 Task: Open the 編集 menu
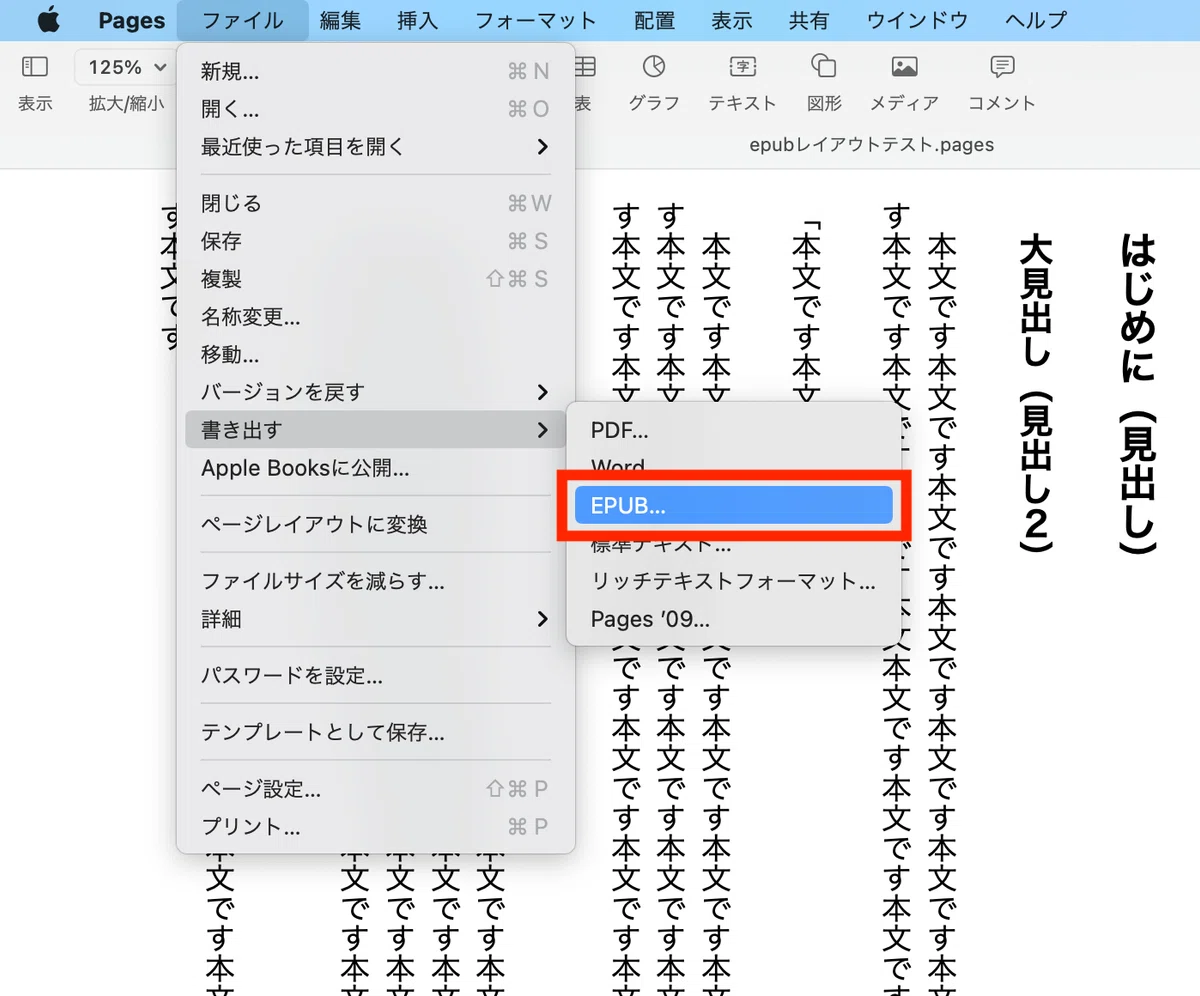click(340, 20)
